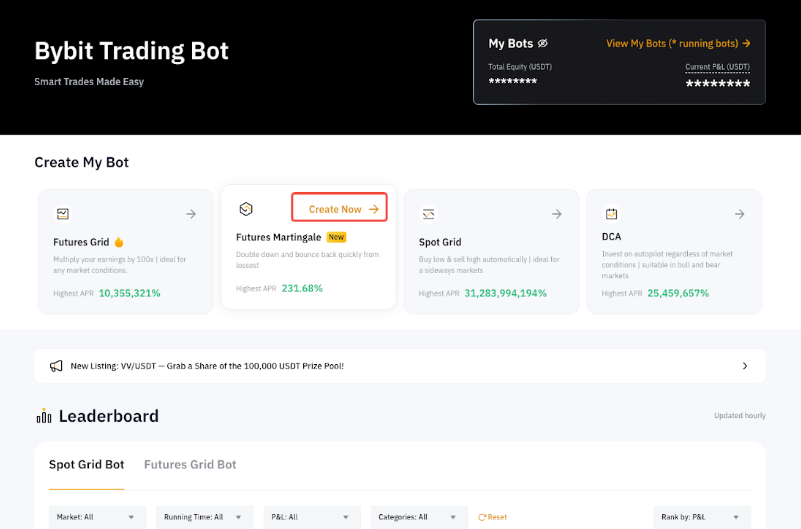The width and height of the screenshot is (801, 529).
Task: Click the arrow on Futures Grid card
Action: click(x=191, y=214)
